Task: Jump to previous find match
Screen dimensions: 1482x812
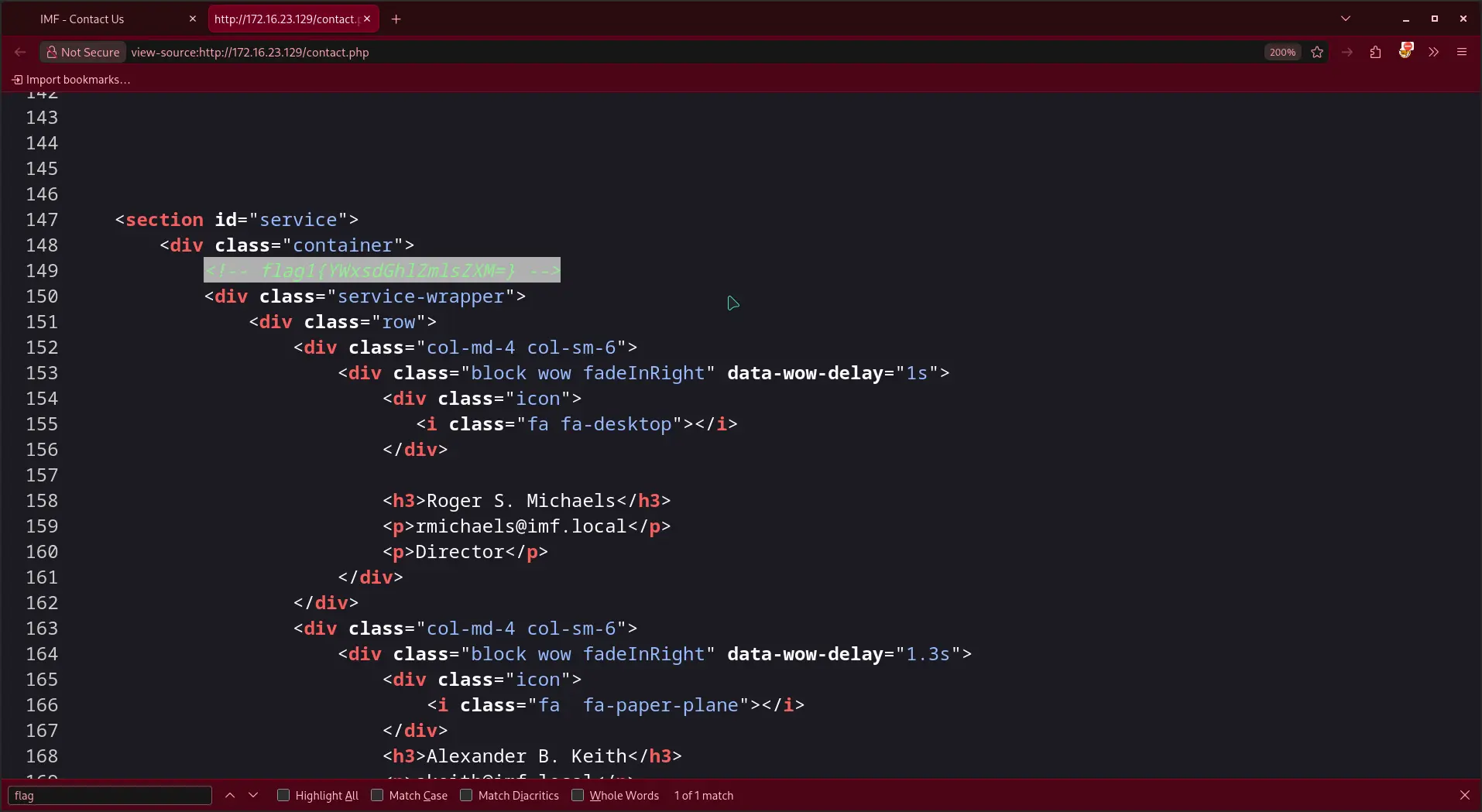Action: click(x=230, y=795)
